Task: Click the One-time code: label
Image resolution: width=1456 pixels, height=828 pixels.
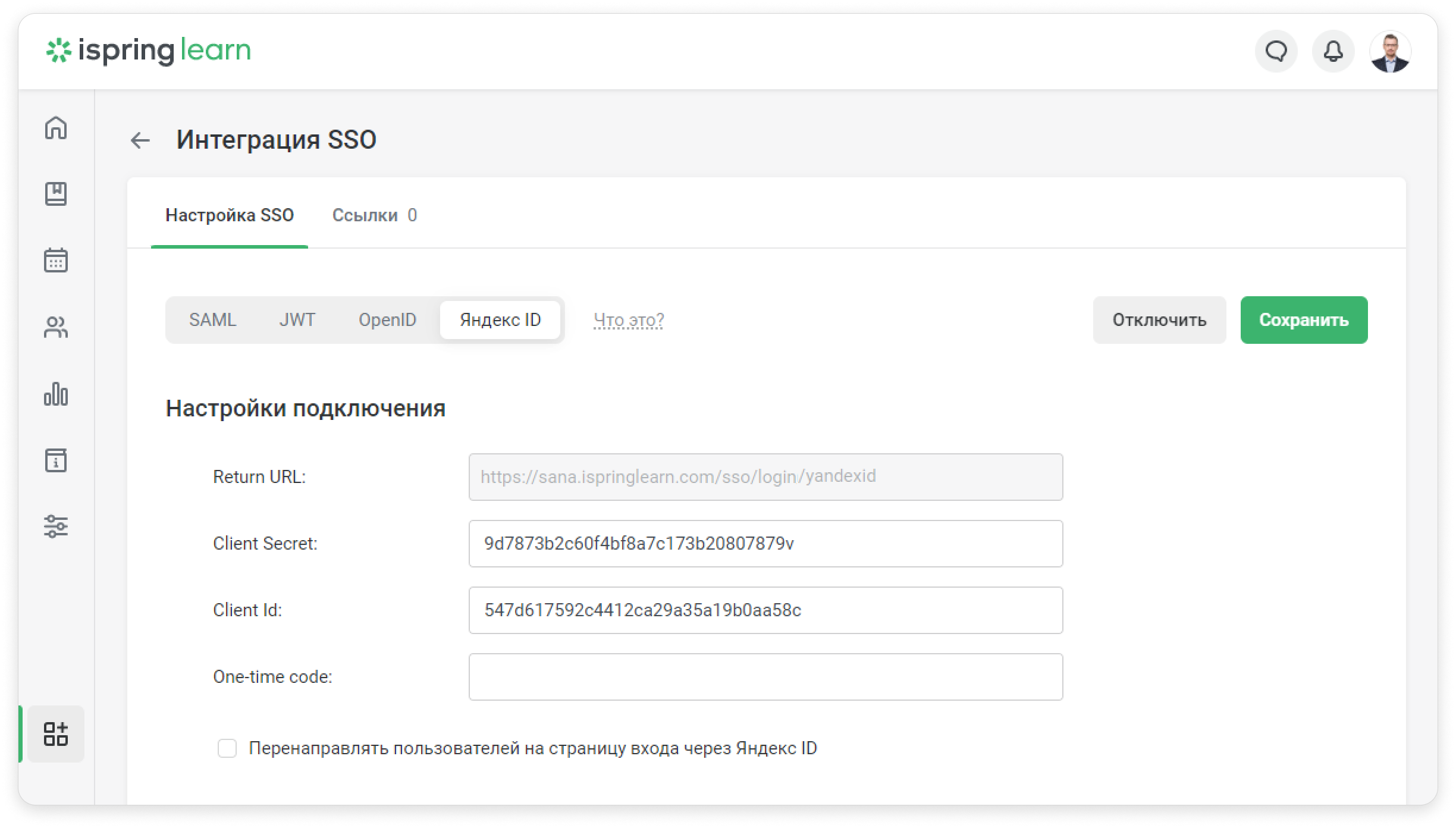Action: point(273,677)
